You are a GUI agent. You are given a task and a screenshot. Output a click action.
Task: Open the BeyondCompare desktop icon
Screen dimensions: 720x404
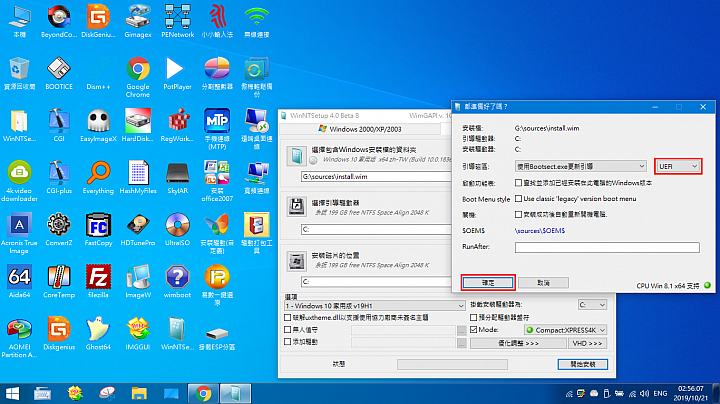pyautogui.click(x=59, y=22)
